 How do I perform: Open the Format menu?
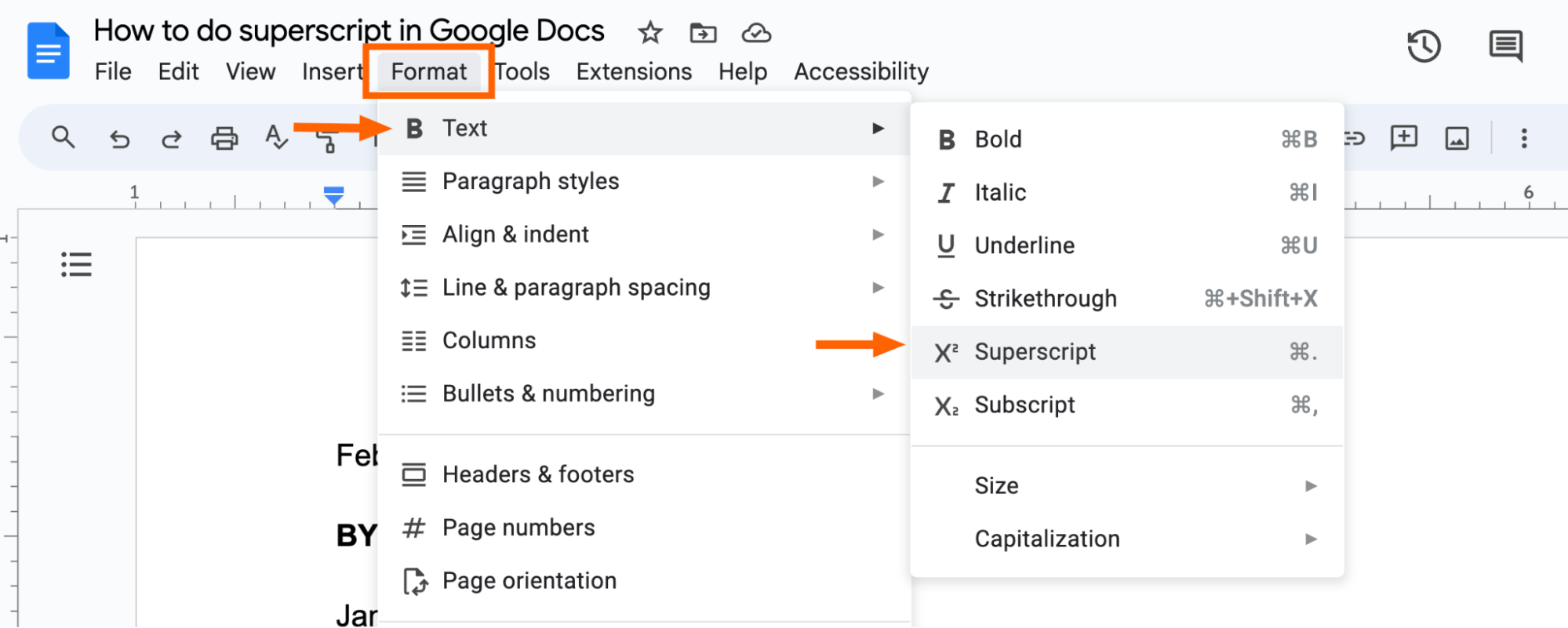pos(428,71)
